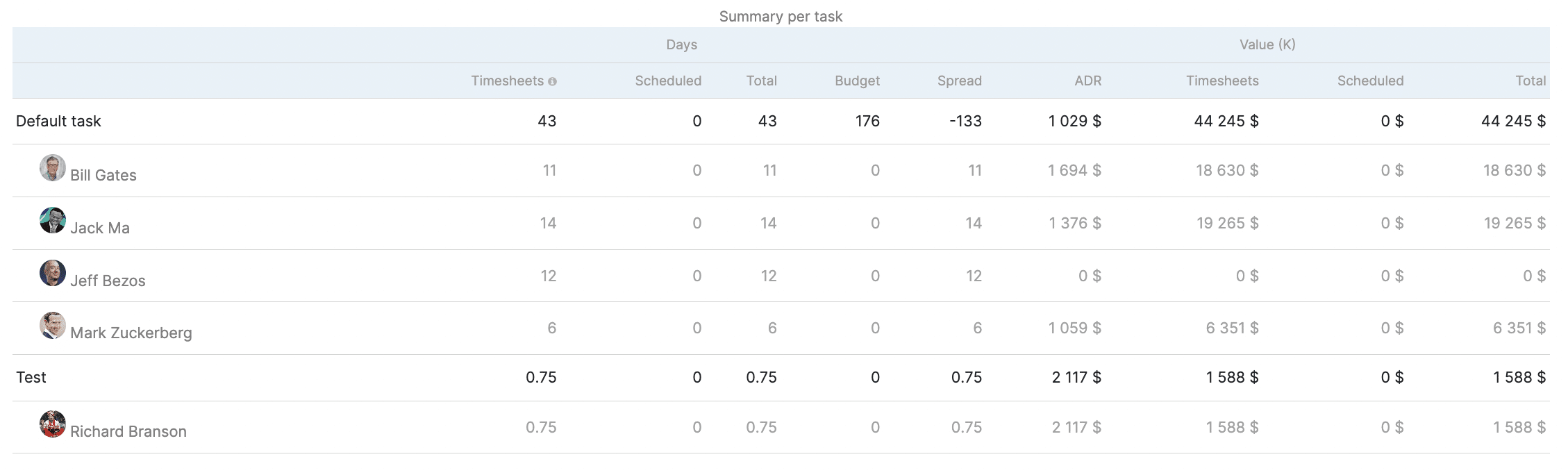The width and height of the screenshot is (1568, 475).
Task: Click the Richard Branson name
Action: coord(128,431)
